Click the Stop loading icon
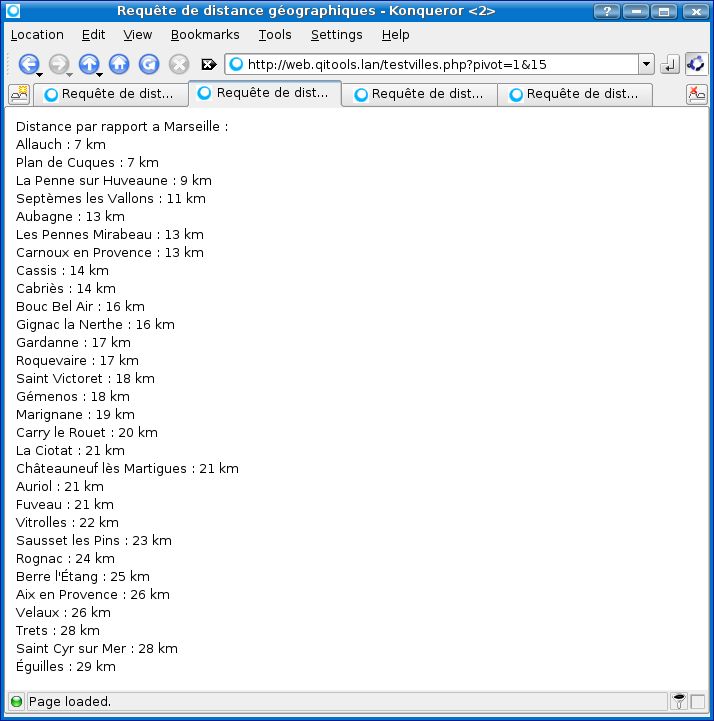Image resolution: width=714 pixels, height=721 pixels. 179,64
